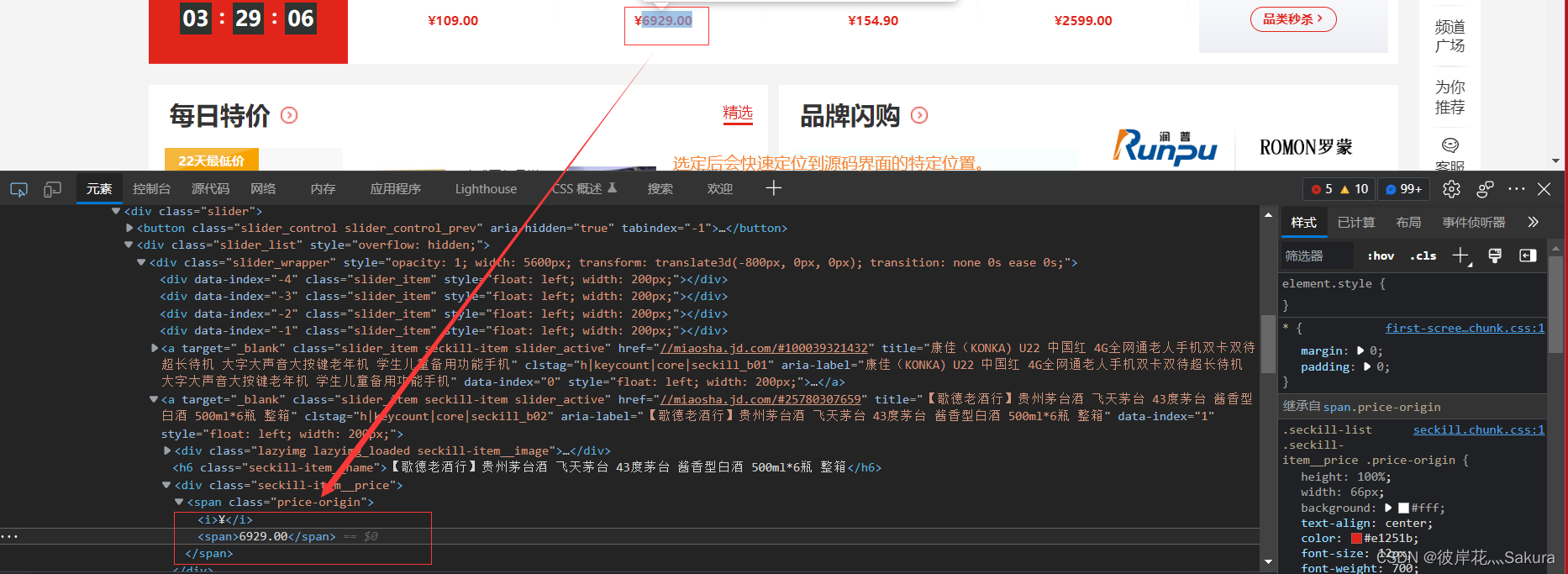Collapse the 歌德老酒行 anchor node
The width and height of the screenshot is (1568, 574).
pos(154,399)
